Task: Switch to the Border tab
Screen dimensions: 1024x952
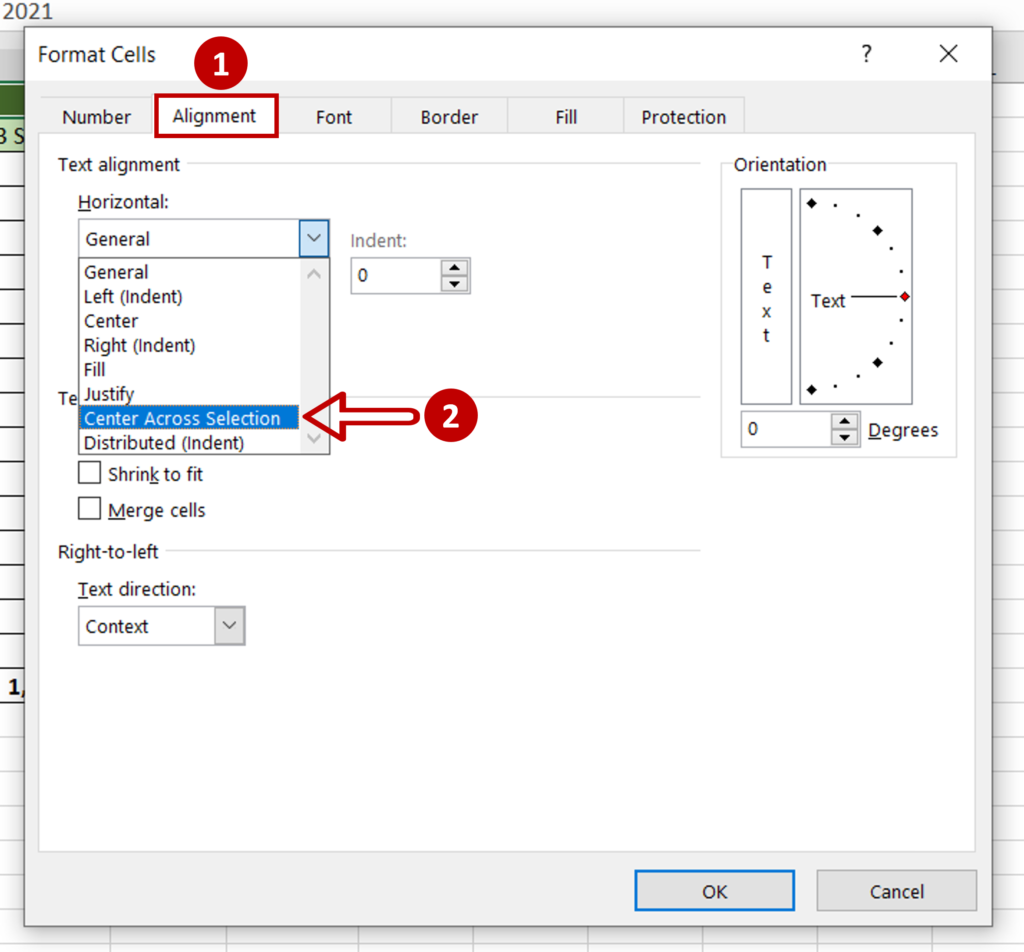Action: point(449,117)
